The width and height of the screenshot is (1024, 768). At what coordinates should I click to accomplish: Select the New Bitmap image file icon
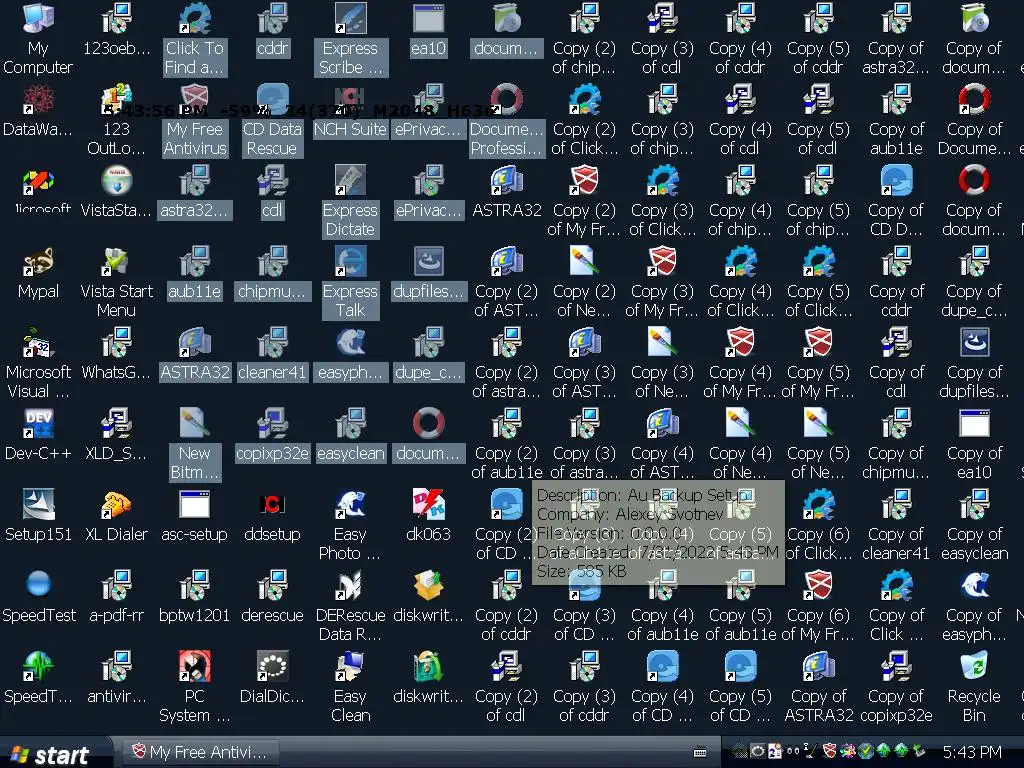coord(194,424)
